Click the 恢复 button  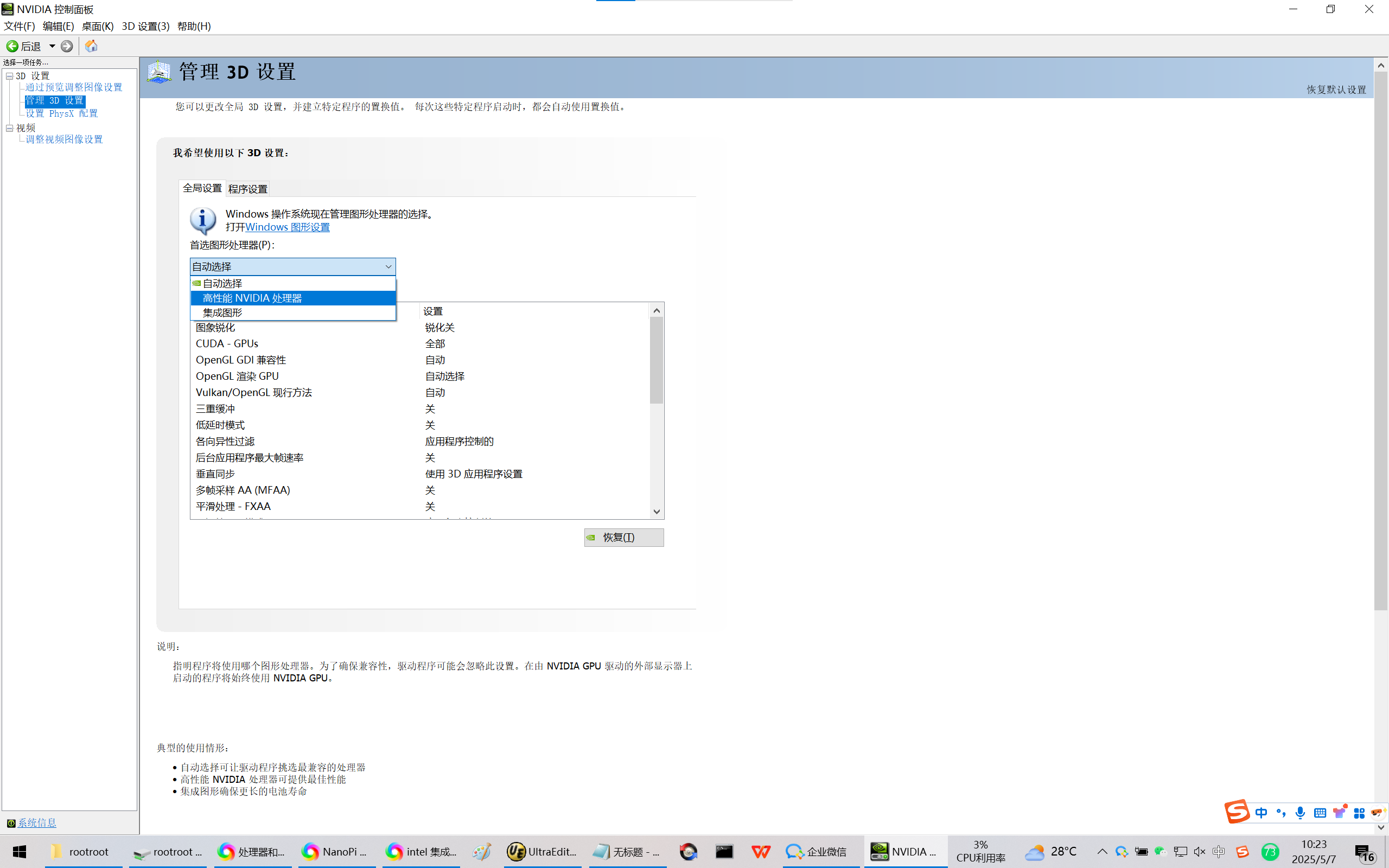pyautogui.click(x=623, y=537)
